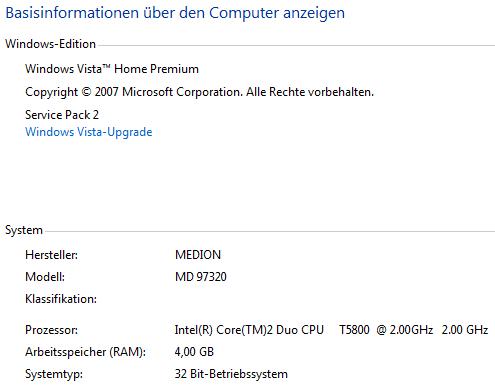
Task: Click the Modell label
Action: click(x=45, y=277)
